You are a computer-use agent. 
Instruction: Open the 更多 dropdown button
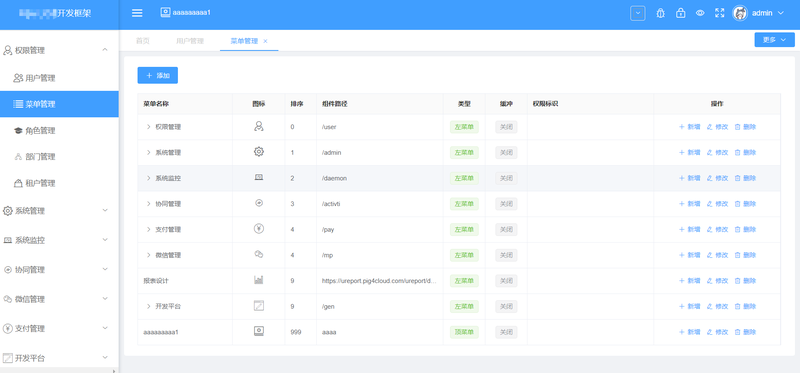coord(774,40)
